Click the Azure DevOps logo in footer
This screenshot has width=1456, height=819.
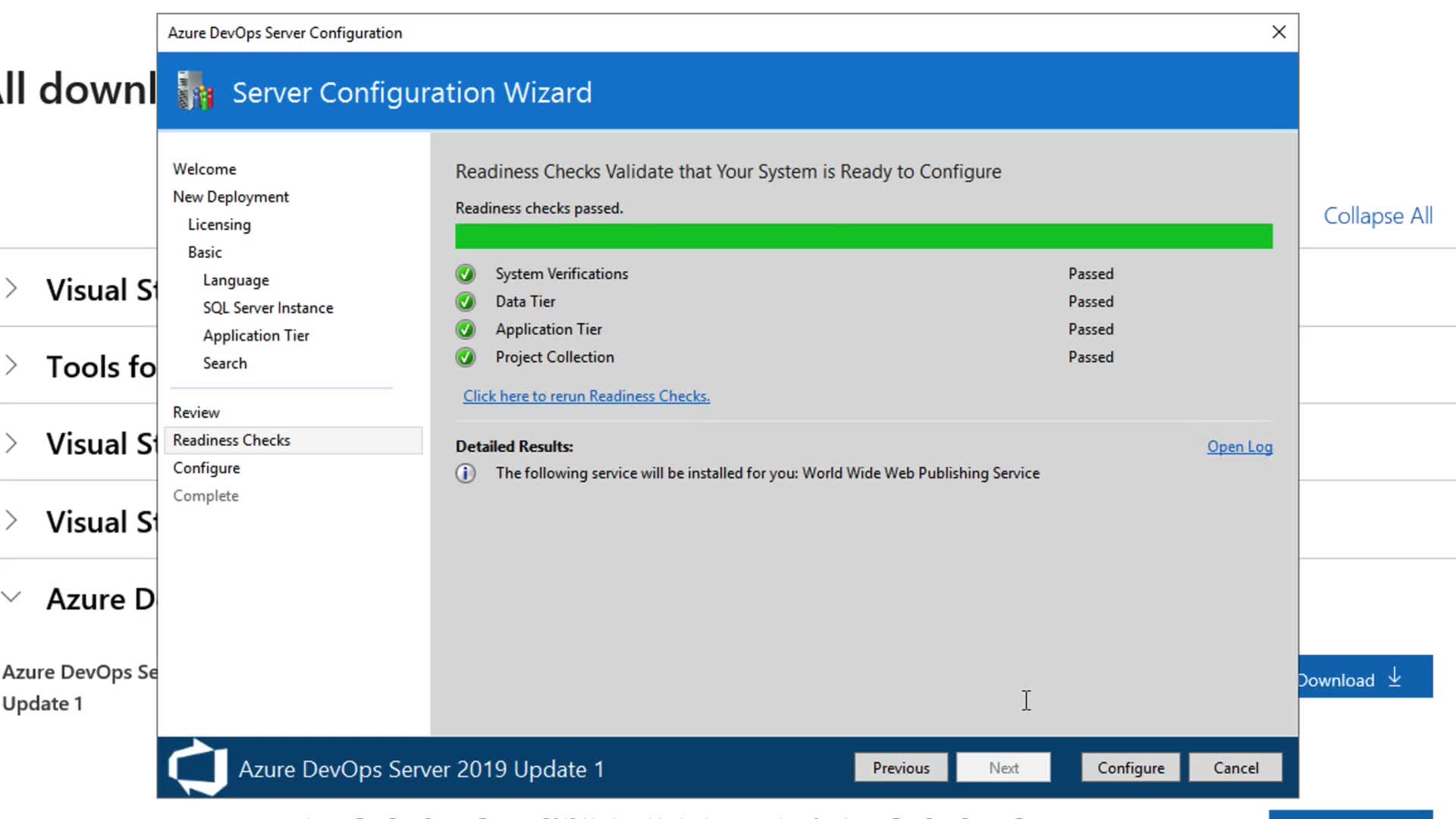[198, 767]
